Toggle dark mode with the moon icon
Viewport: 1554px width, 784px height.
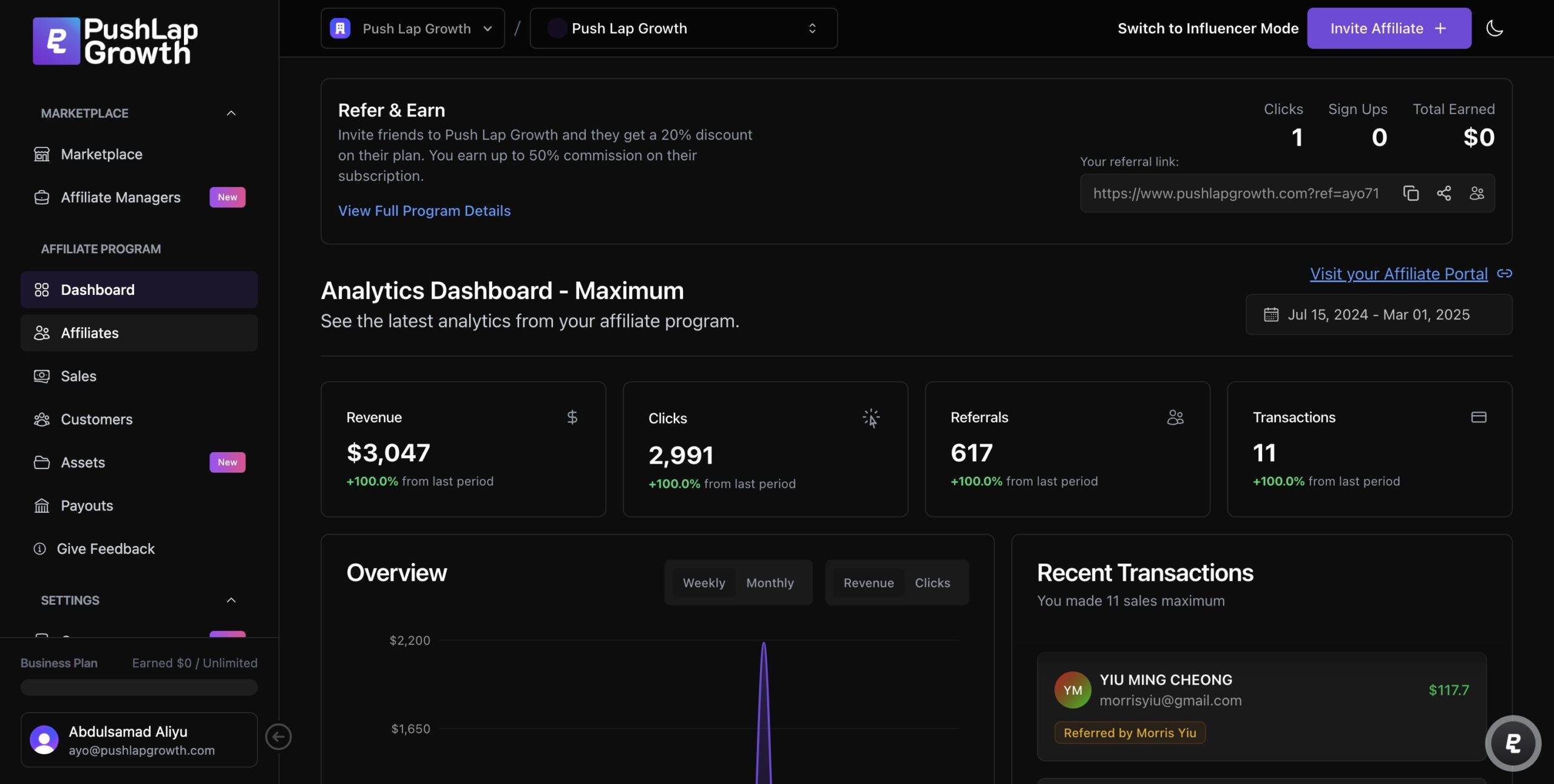pos(1494,28)
